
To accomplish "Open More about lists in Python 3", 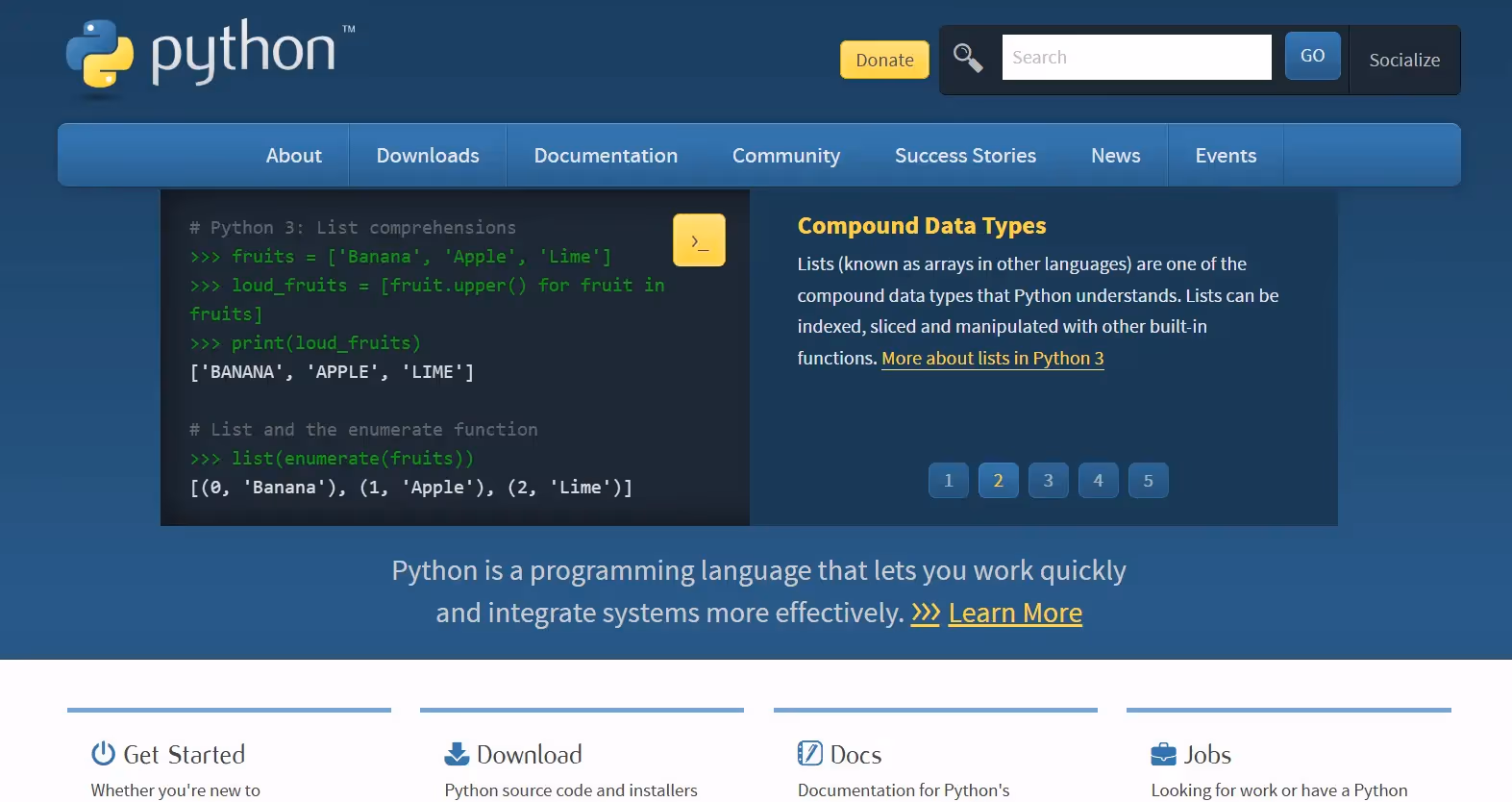I will [993, 358].
